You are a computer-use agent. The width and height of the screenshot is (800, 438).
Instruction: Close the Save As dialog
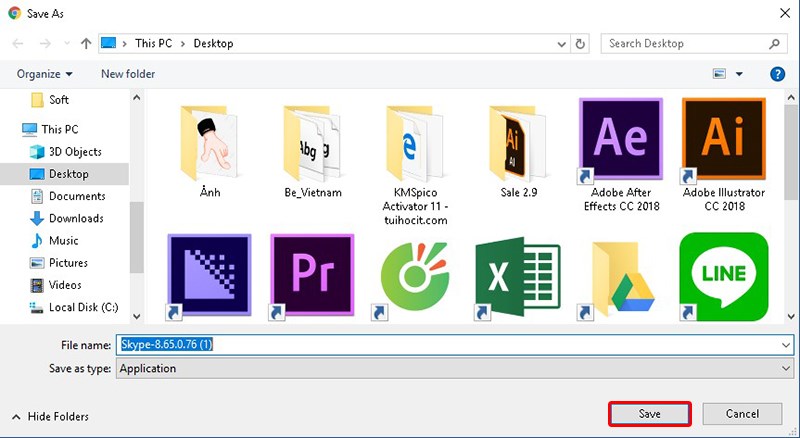tap(785, 13)
